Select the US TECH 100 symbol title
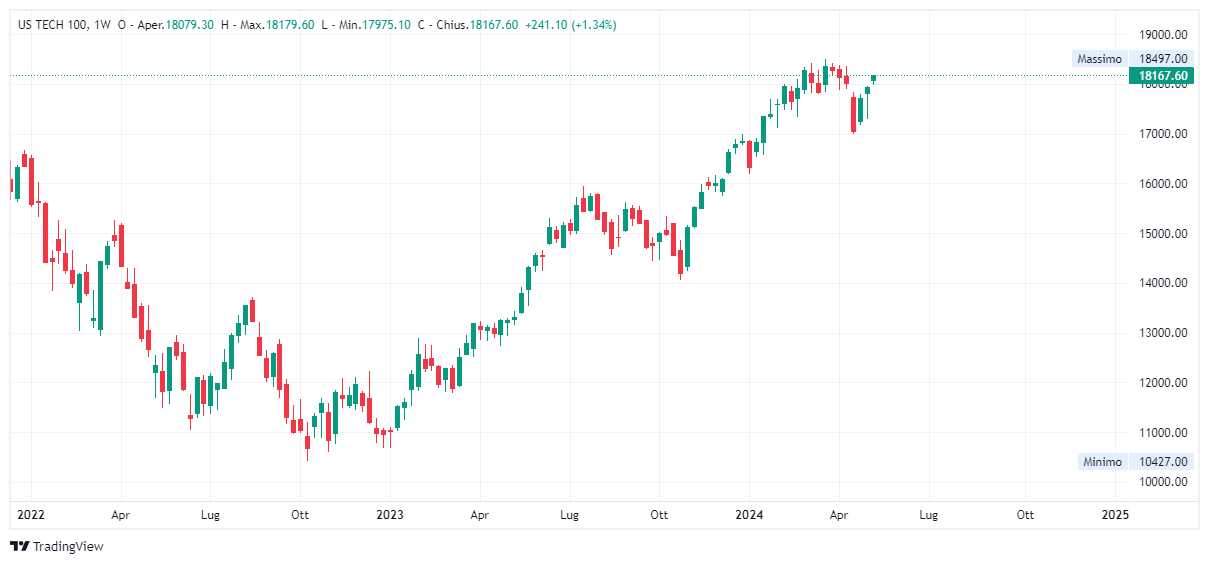Image resolution: width=1209 pixels, height=564 pixels. pos(54,25)
